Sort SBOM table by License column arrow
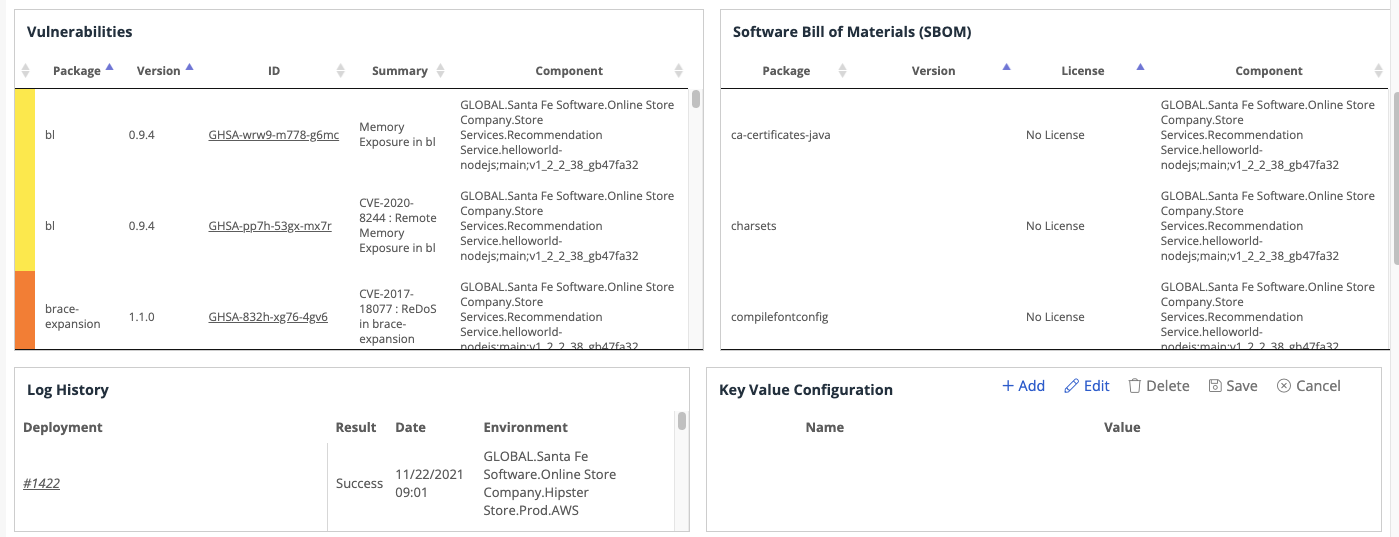 (x=1140, y=67)
